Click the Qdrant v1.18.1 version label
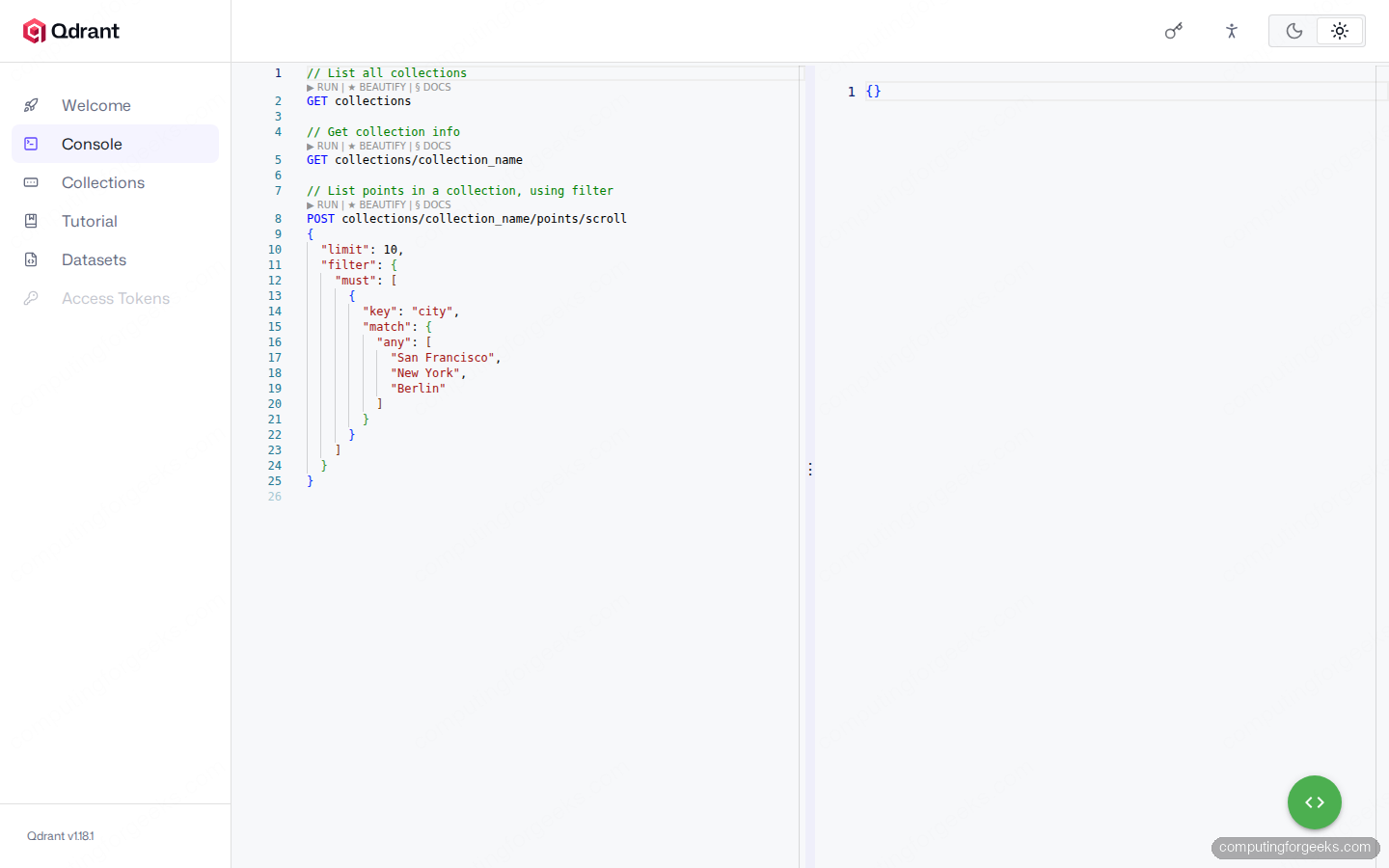Image resolution: width=1389 pixels, height=868 pixels. click(x=61, y=836)
